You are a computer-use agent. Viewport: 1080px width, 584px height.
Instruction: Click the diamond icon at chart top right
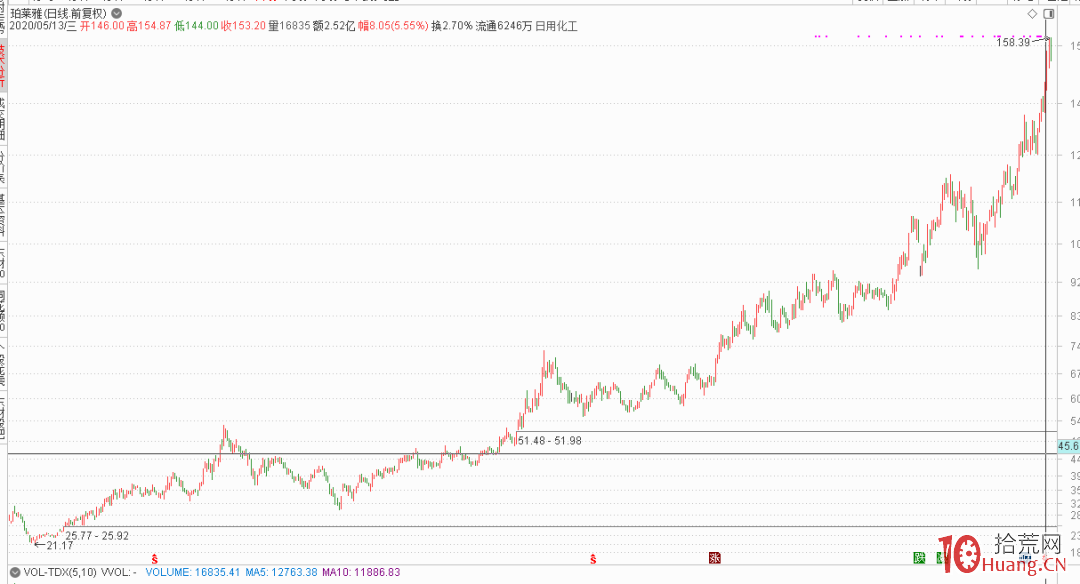tap(1032, 14)
